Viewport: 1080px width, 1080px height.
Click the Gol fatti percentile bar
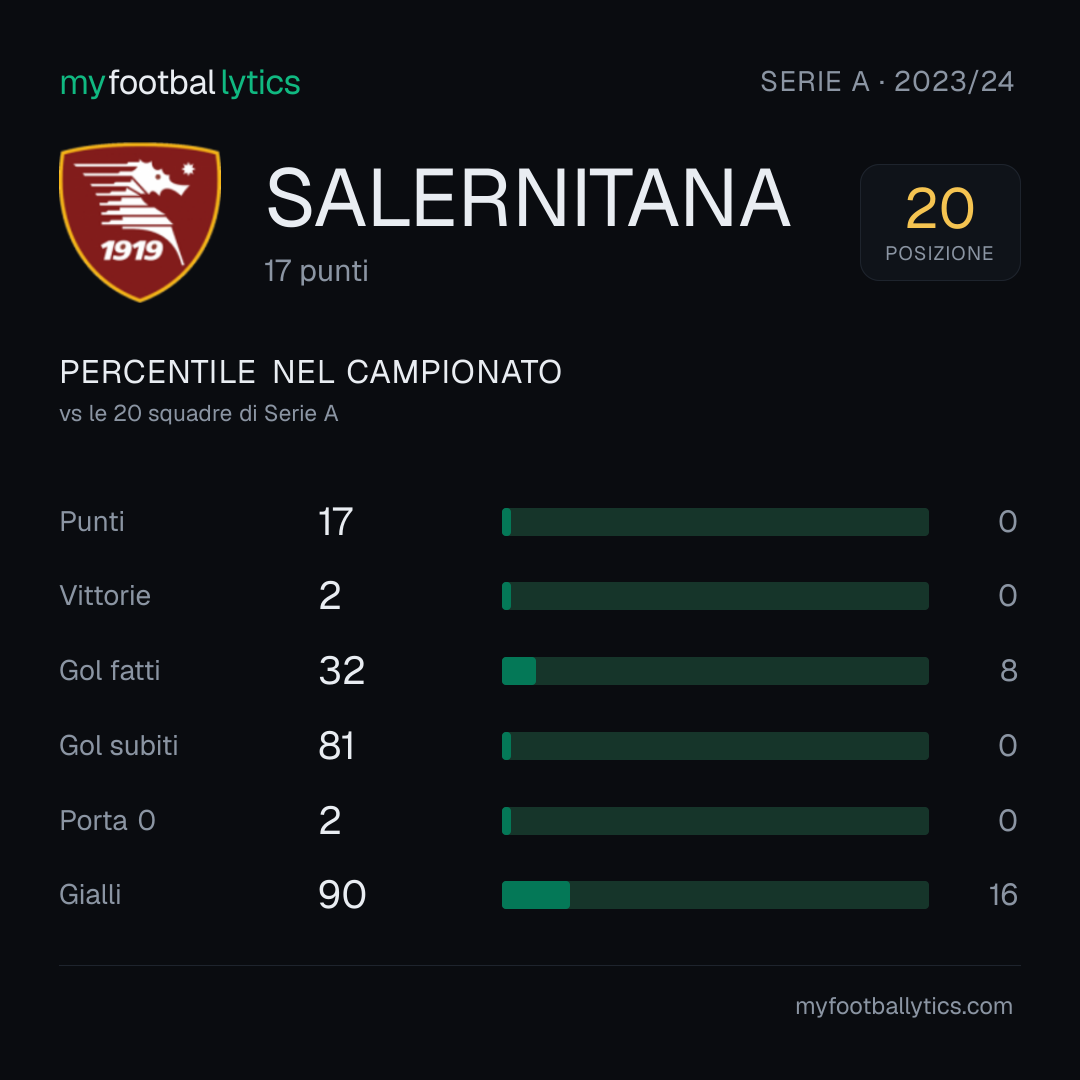coord(715,671)
